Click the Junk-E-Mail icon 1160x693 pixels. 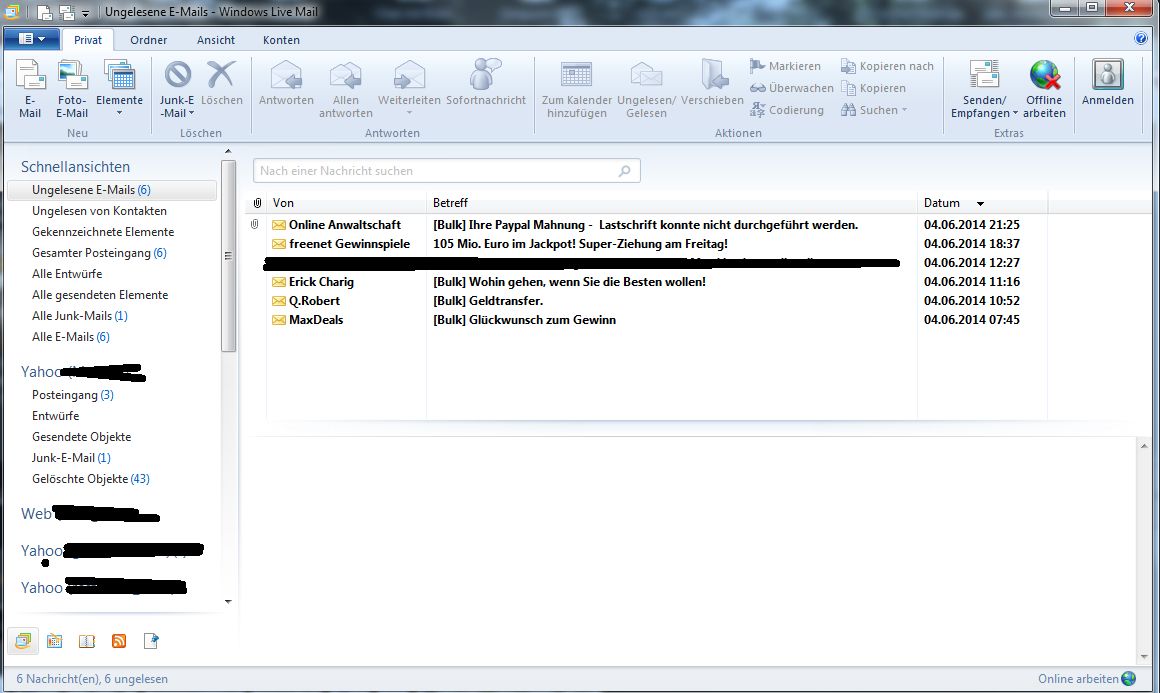[x=178, y=76]
